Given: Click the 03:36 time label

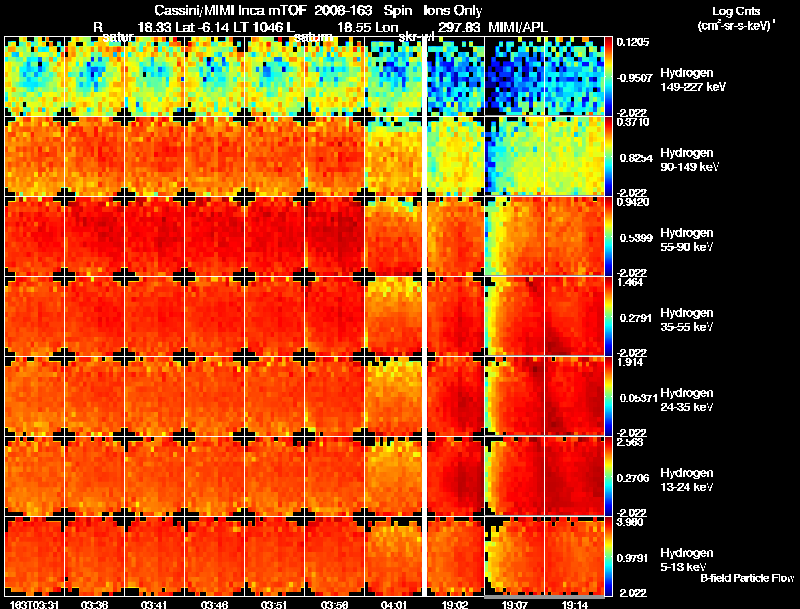Looking at the screenshot, I should [94, 604].
